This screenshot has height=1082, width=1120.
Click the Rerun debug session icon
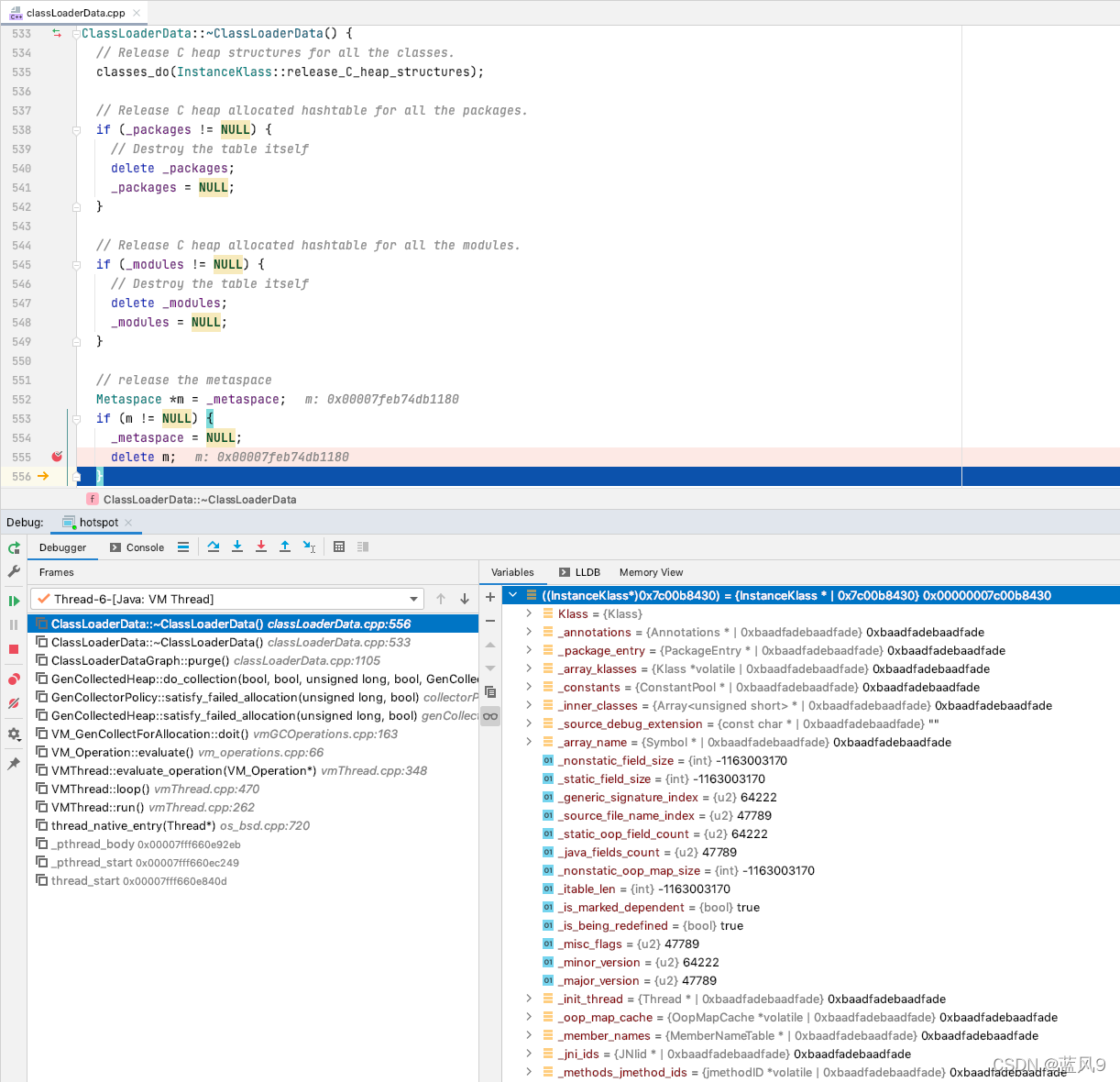14,547
